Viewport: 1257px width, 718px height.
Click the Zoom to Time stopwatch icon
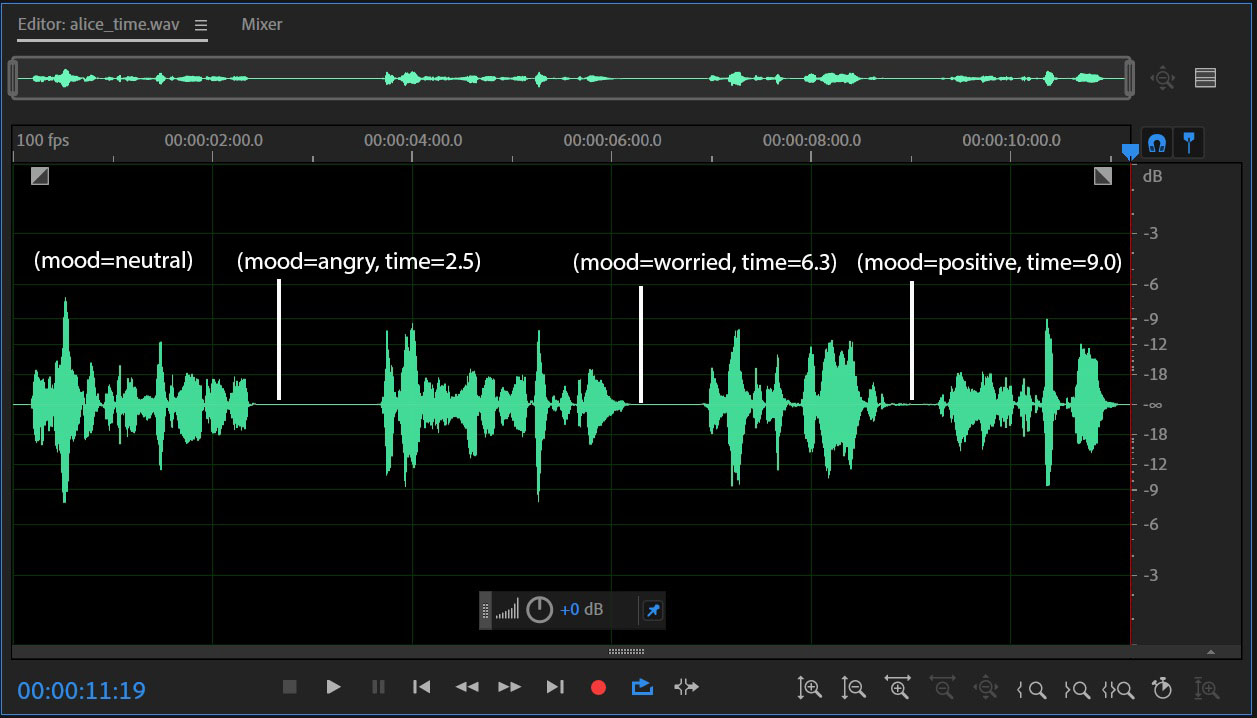[x=1161, y=688]
